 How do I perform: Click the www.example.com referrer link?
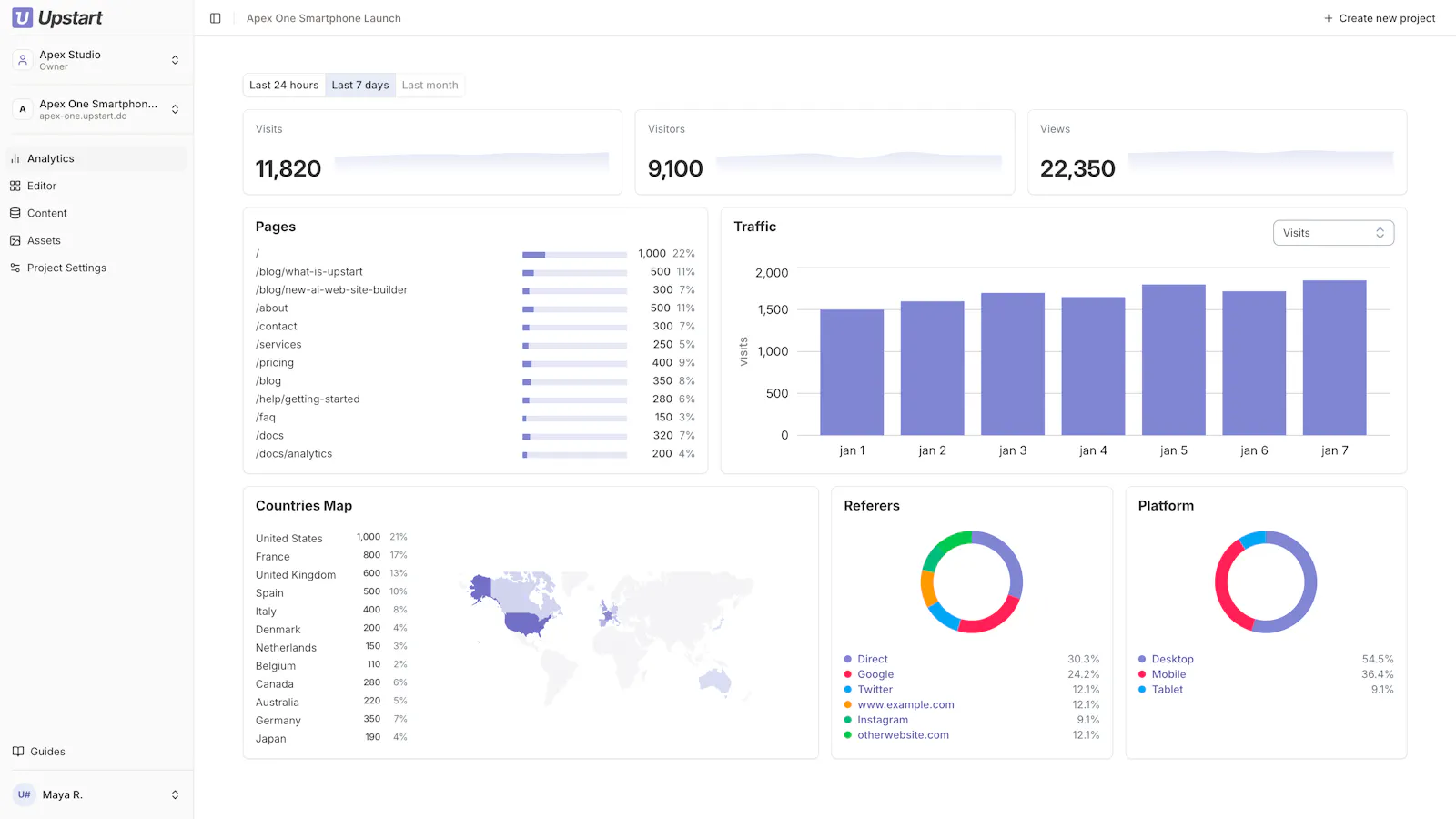point(906,705)
